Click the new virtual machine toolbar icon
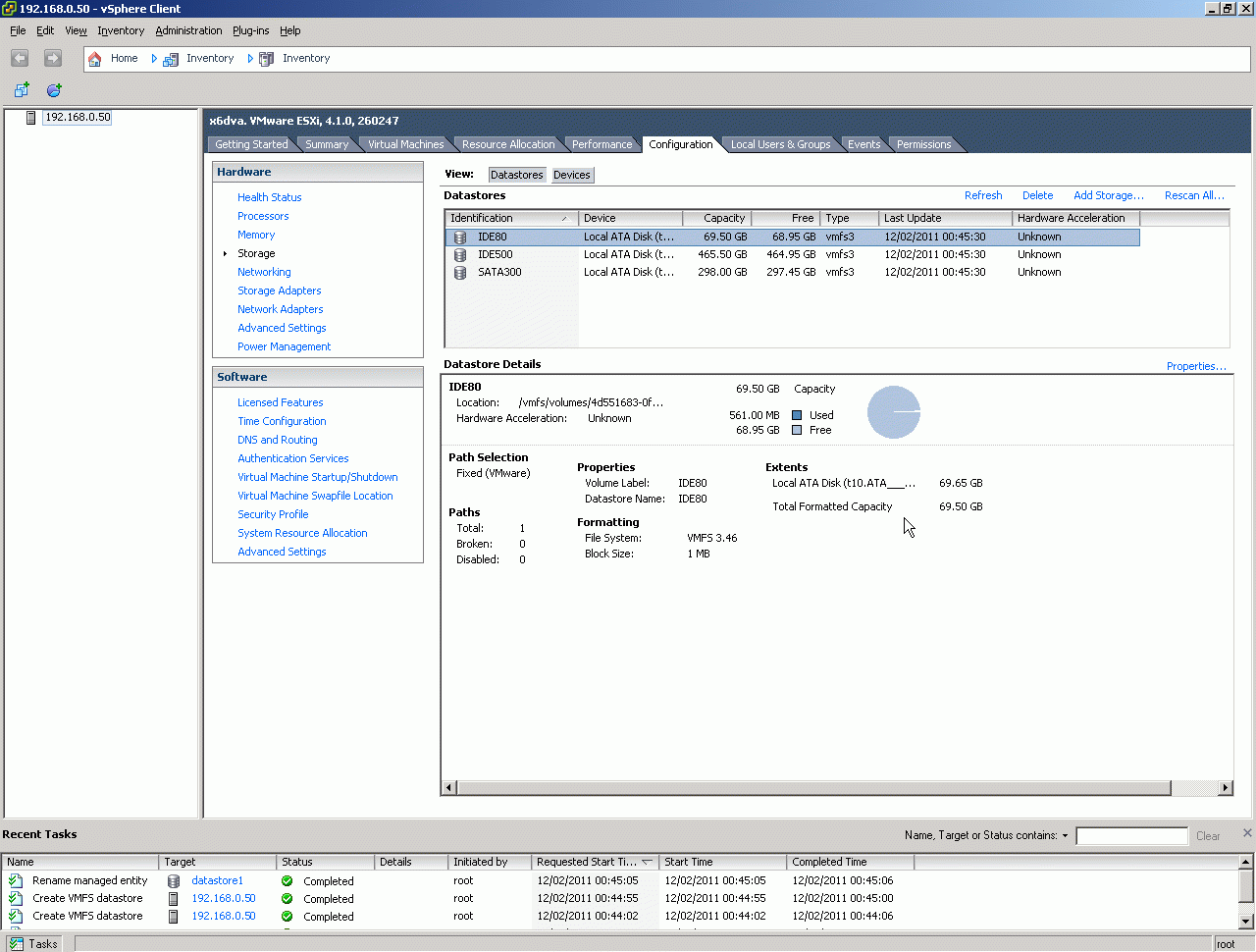The image size is (1256, 952). pyautogui.click(x=22, y=90)
